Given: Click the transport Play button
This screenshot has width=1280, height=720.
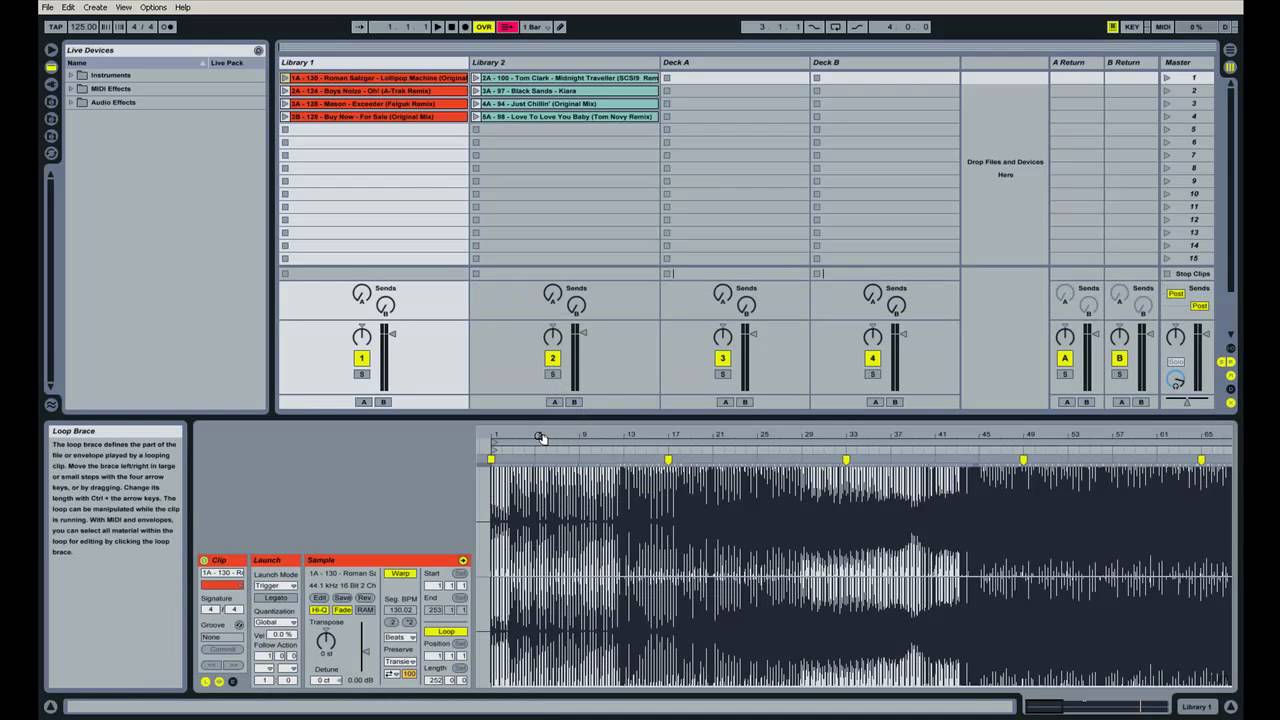Looking at the screenshot, I should pos(438,27).
